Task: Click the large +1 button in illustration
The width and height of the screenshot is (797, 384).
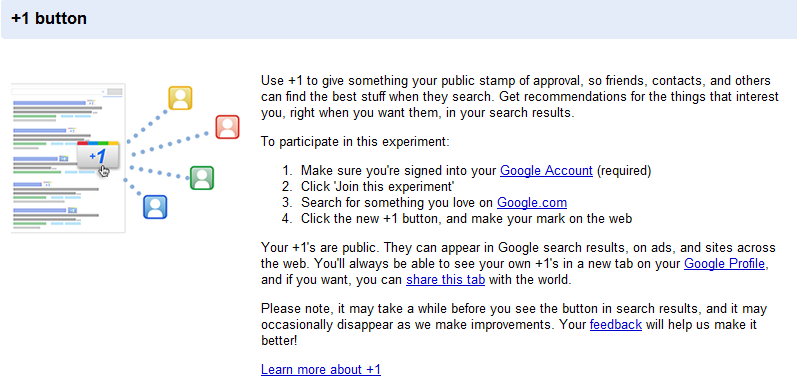Action: [98, 156]
